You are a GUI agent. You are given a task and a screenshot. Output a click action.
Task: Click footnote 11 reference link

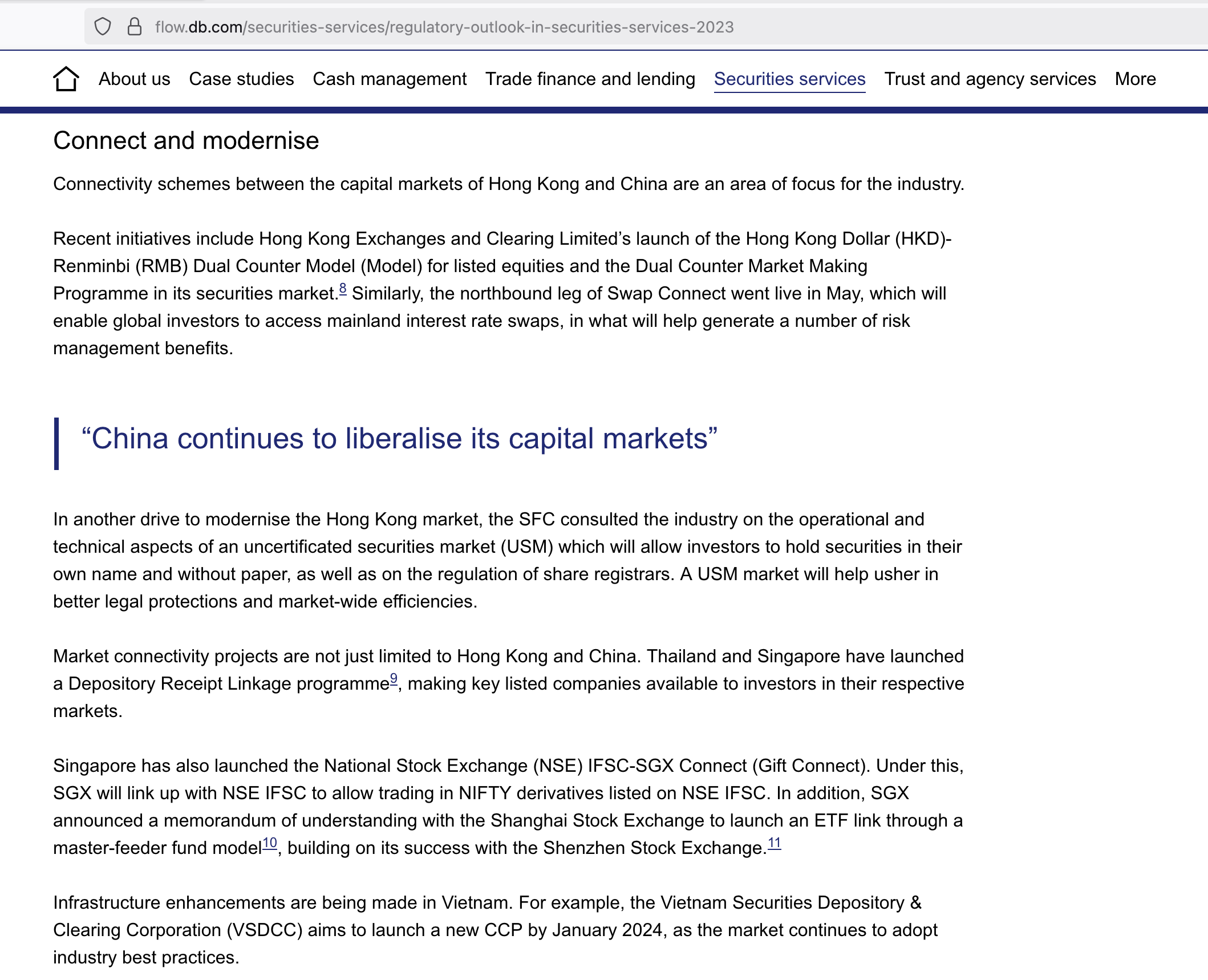(774, 844)
